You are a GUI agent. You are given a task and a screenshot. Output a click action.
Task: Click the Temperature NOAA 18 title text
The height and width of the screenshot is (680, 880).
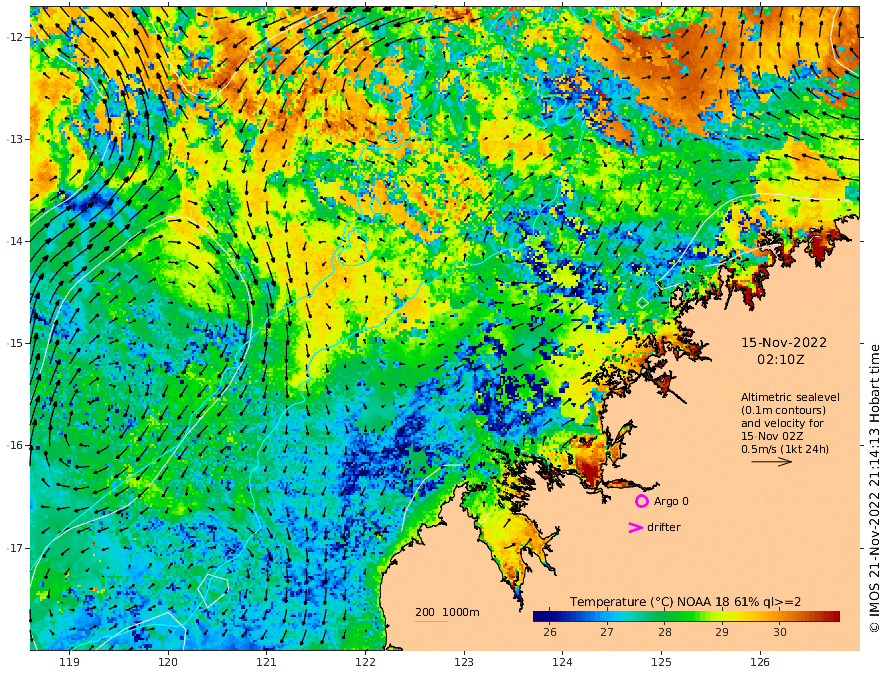[685, 602]
